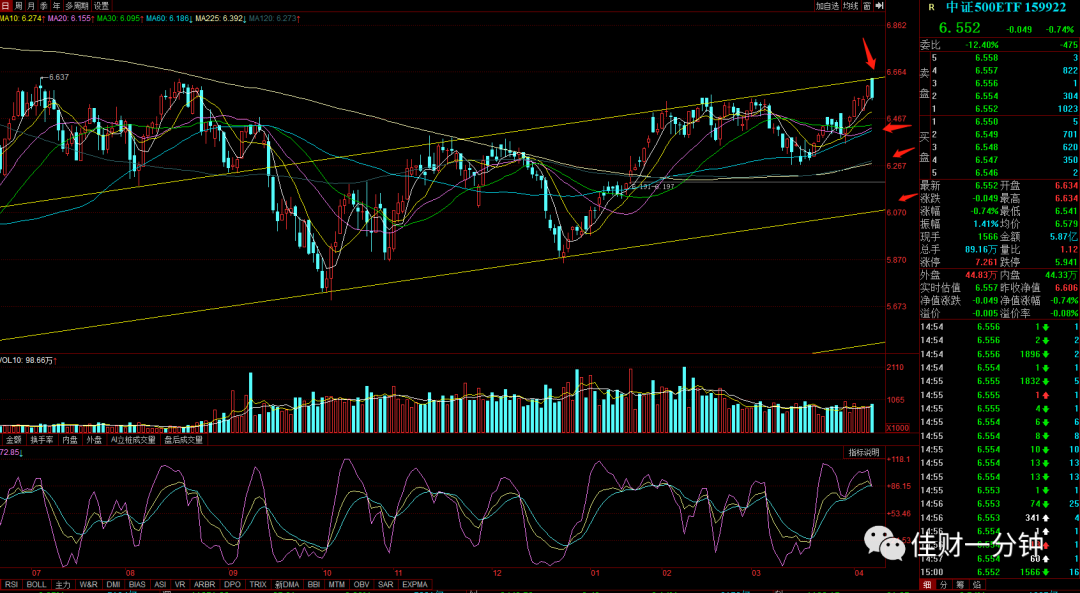Screen dimensions: 1080x593
Task: Click the R marker beside the stock name
Action: (932, 8)
